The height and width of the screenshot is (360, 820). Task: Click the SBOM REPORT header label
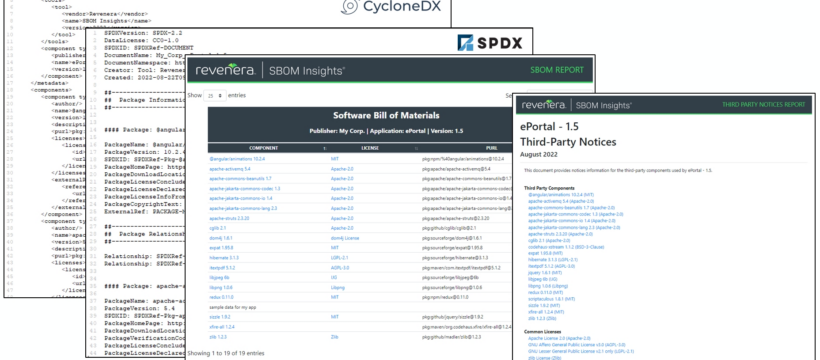tap(557, 70)
